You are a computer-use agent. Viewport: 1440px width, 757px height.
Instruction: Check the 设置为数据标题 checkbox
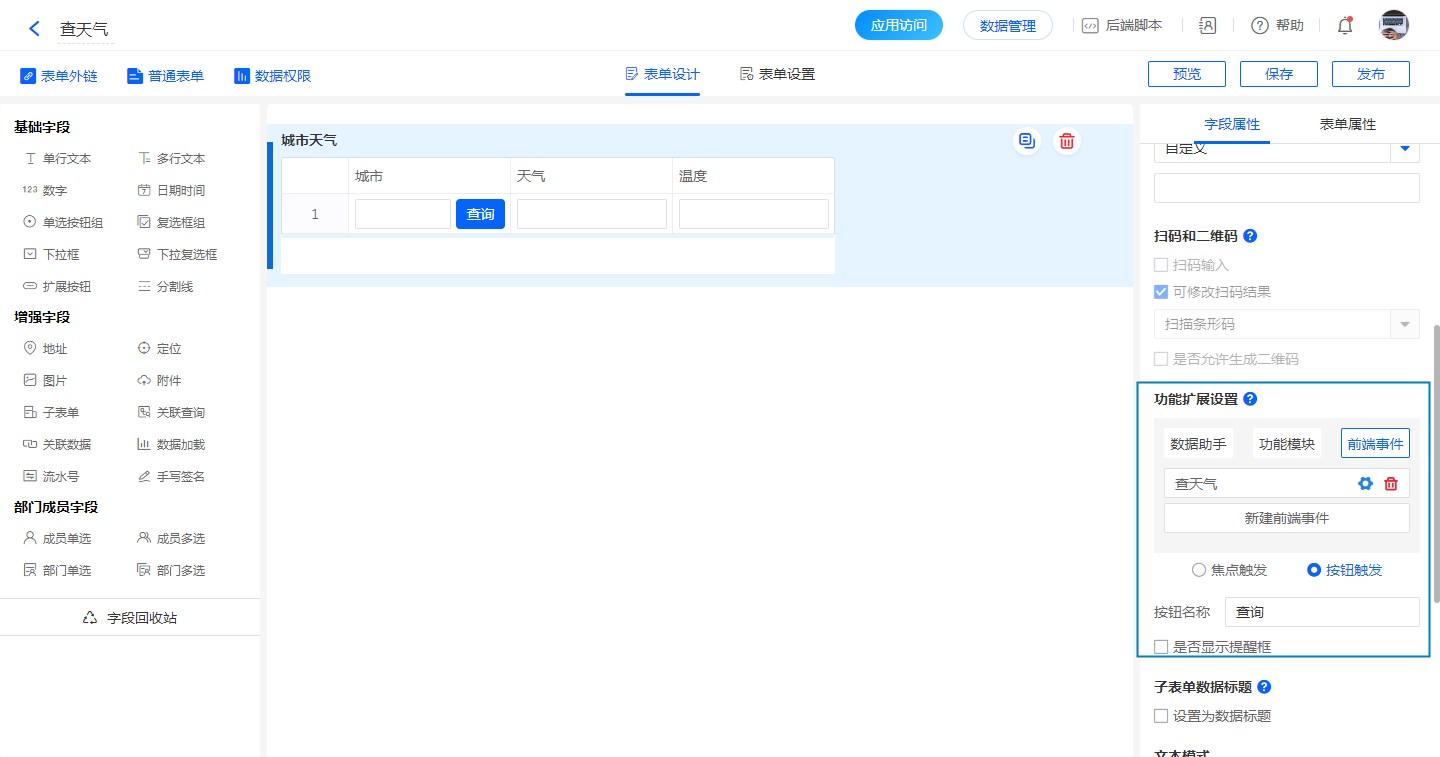pyautogui.click(x=1161, y=716)
